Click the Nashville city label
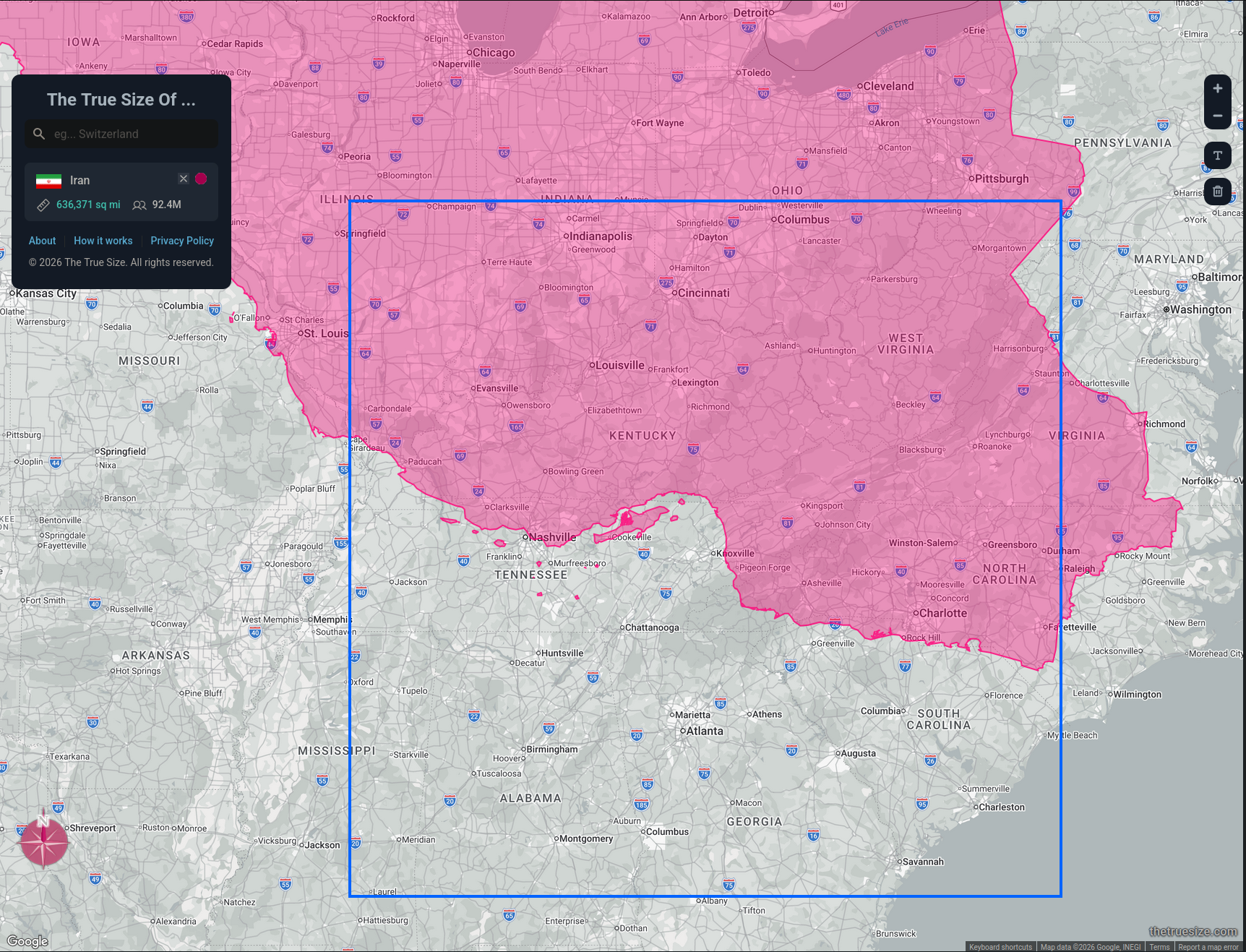Screen dimensions: 1246x952 [552, 537]
